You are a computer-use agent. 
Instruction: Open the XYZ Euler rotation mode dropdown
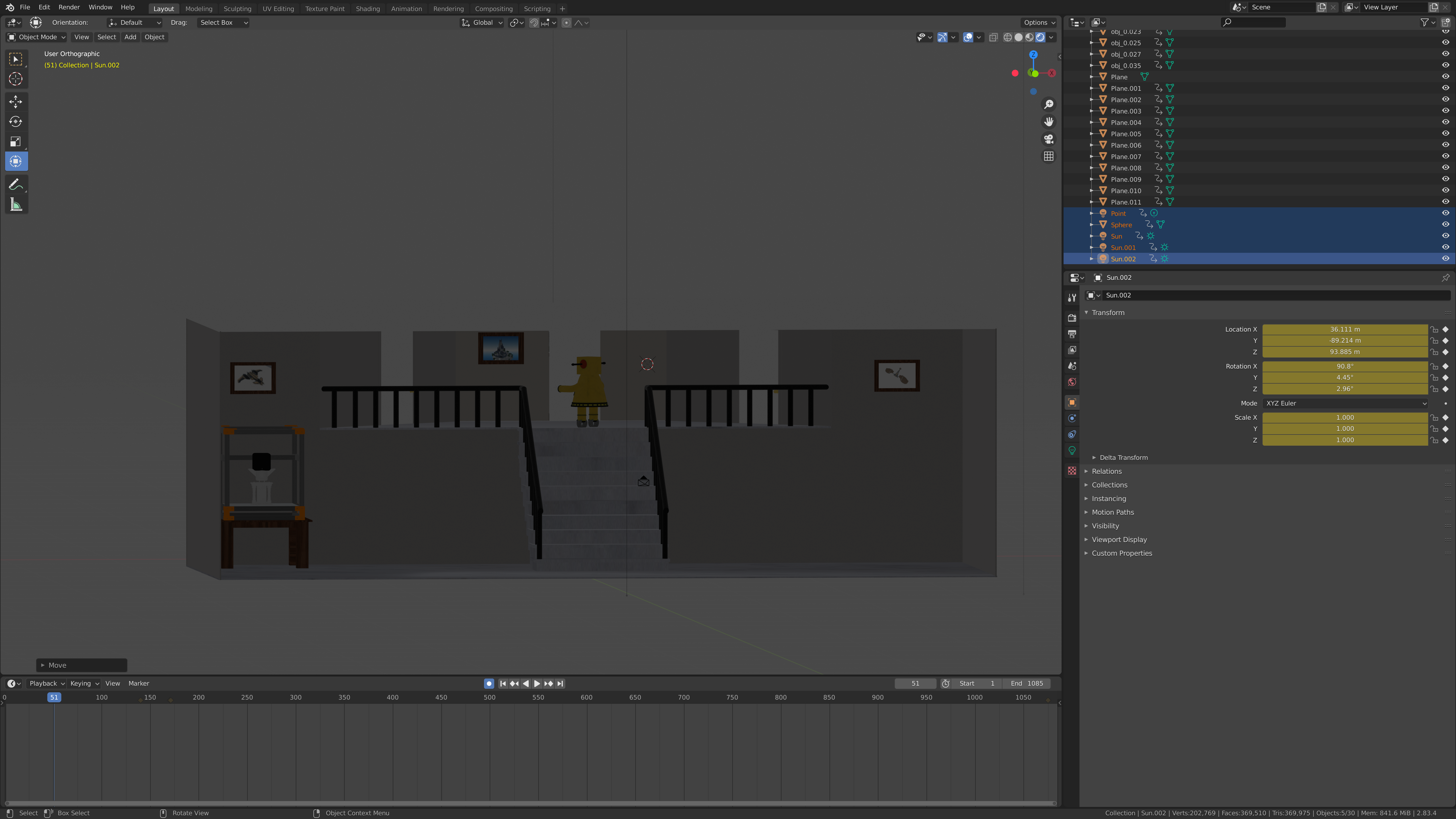(x=1345, y=403)
